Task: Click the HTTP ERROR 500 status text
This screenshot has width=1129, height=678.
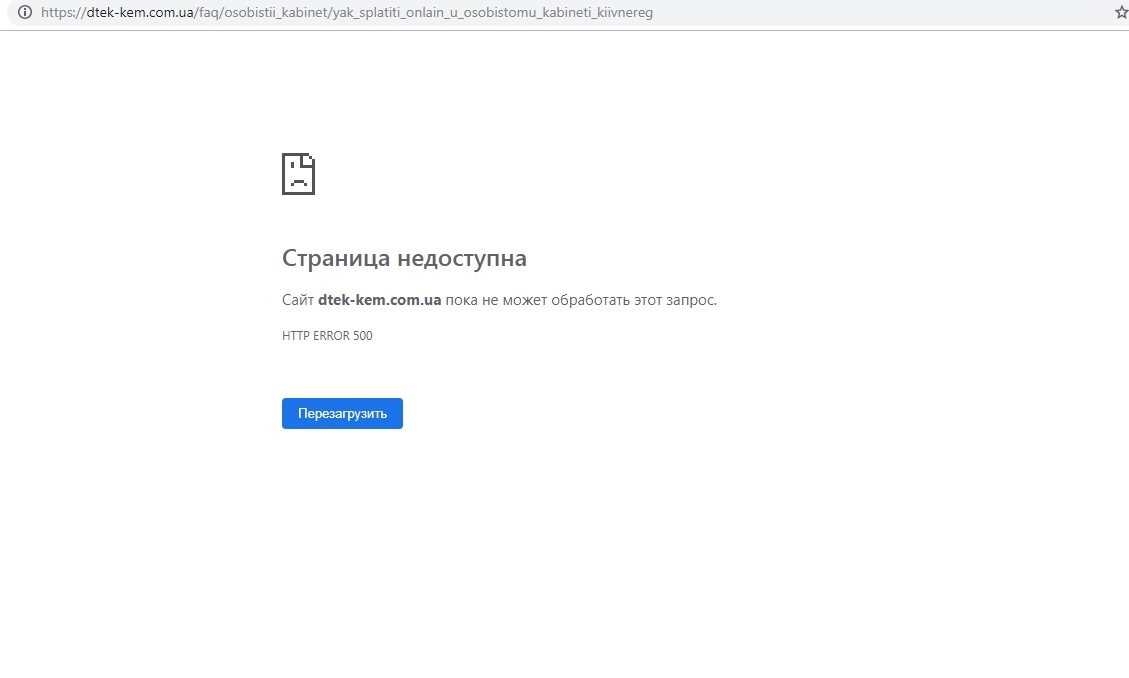Action: [327, 335]
